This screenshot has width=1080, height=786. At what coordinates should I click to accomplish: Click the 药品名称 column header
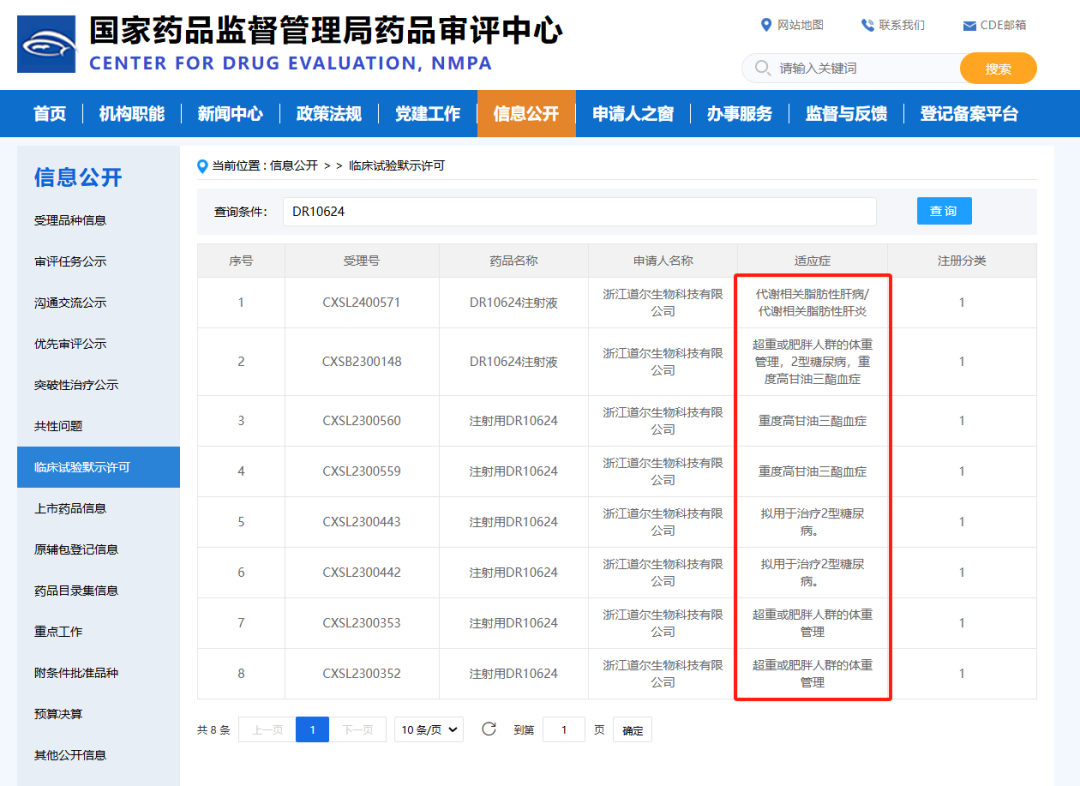[x=513, y=261]
